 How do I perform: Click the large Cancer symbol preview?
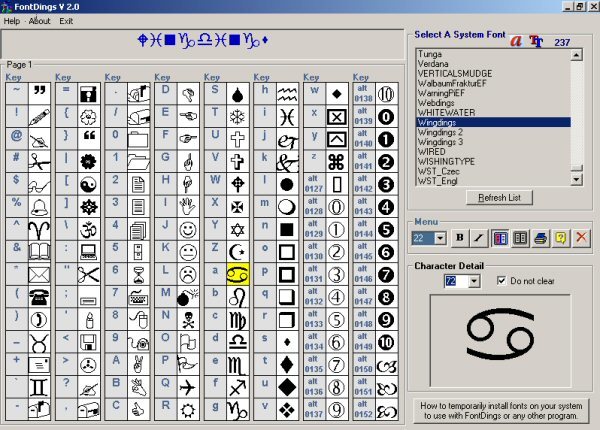(x=500, y=334)
